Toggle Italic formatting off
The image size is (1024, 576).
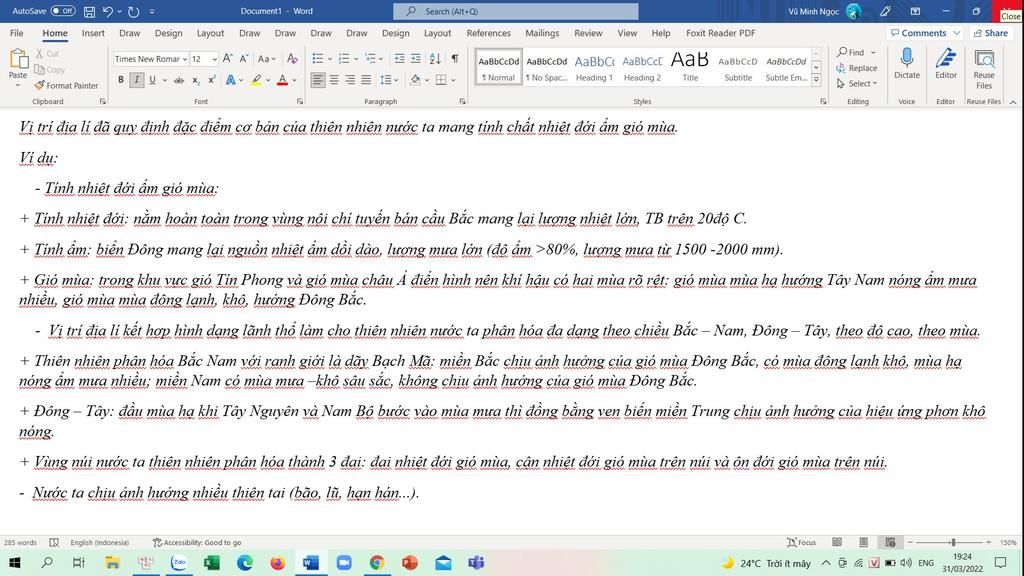pos(136,80)
